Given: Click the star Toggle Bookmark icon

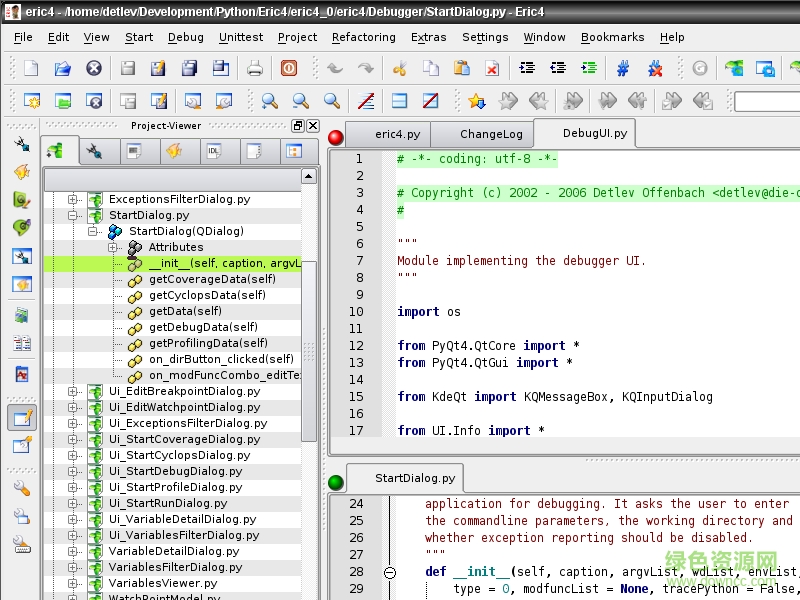Looking at the screenshot, I should coord(477,101).
